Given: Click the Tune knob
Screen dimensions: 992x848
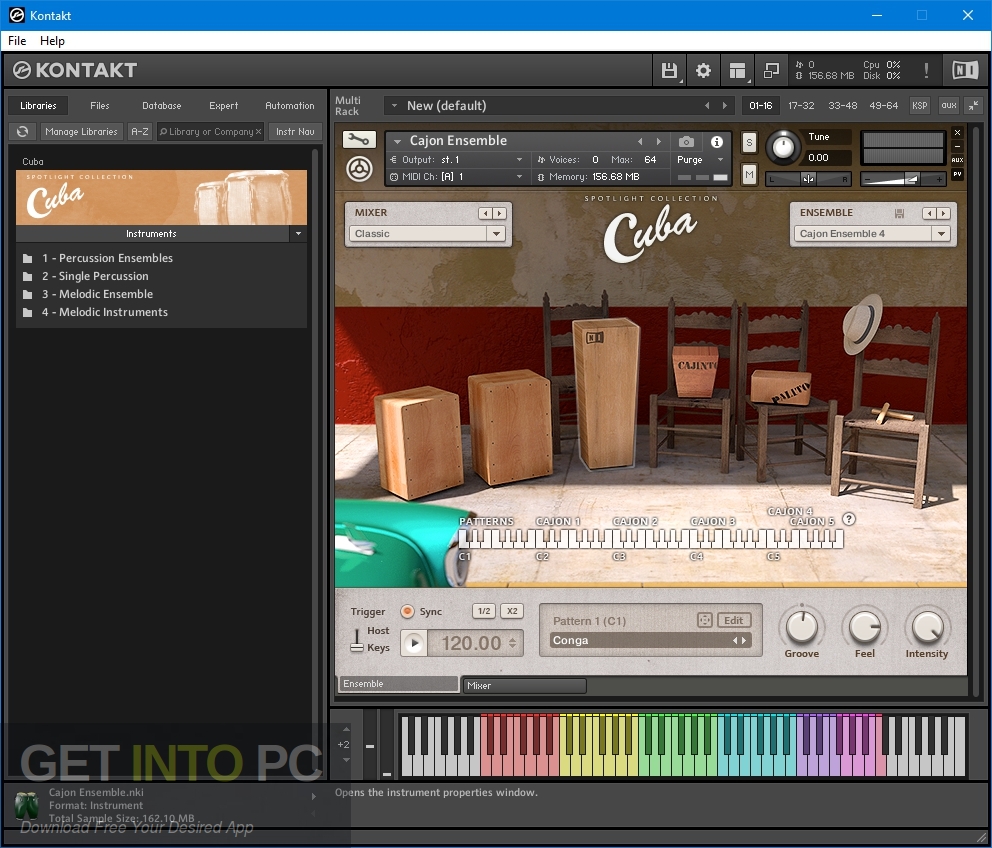Looking at the screenshot, I should point(783,147).
